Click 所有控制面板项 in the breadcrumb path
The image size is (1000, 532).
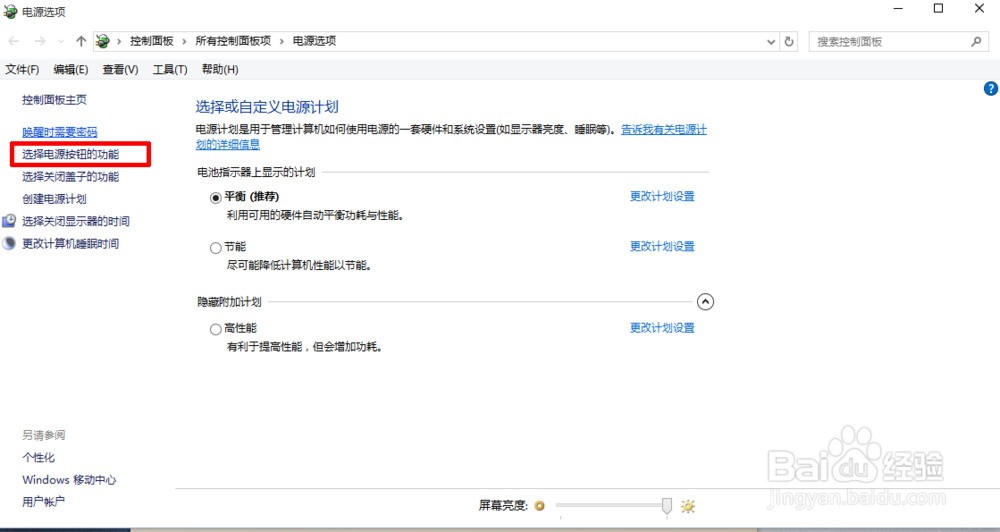[233, 41]
